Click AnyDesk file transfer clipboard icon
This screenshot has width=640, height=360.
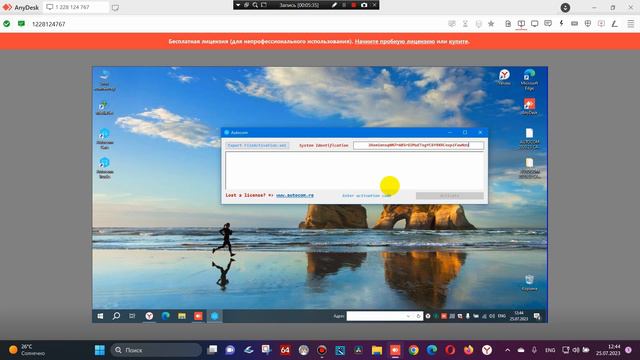pos(508,24)
